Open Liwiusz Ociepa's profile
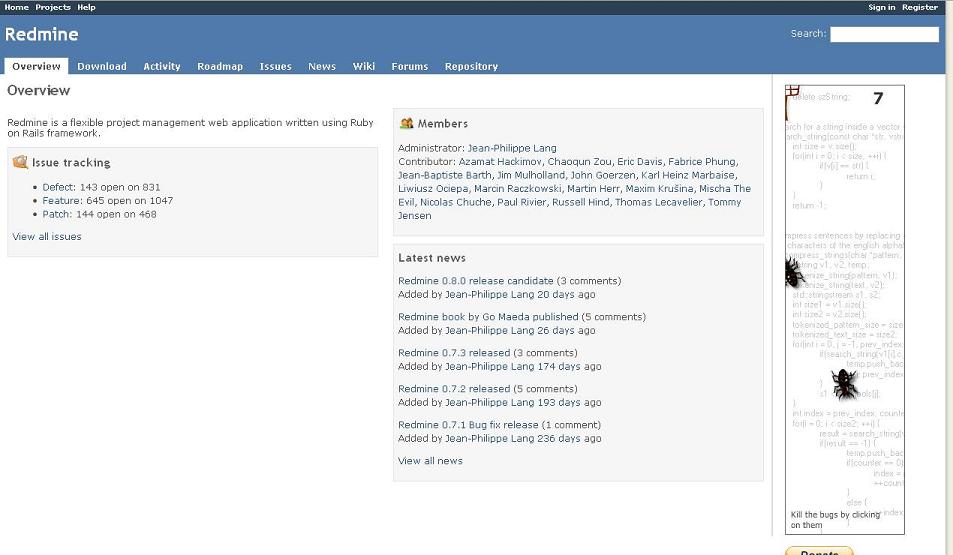 point(433,188)
